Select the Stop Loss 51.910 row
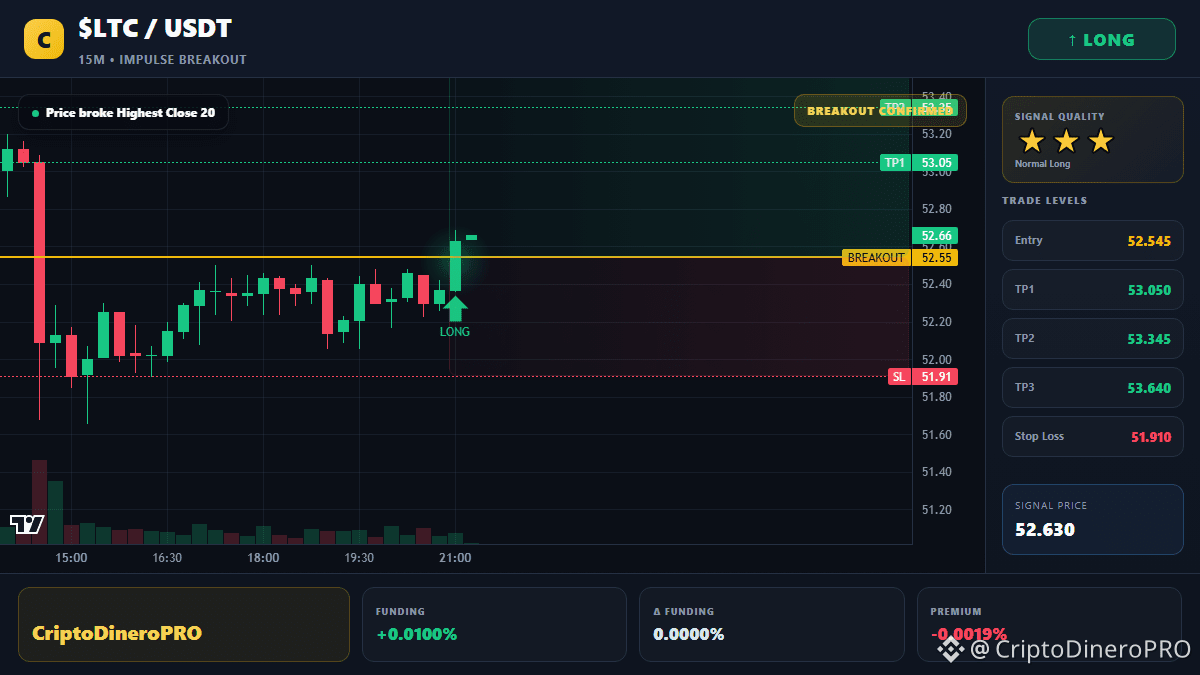 1092,437
